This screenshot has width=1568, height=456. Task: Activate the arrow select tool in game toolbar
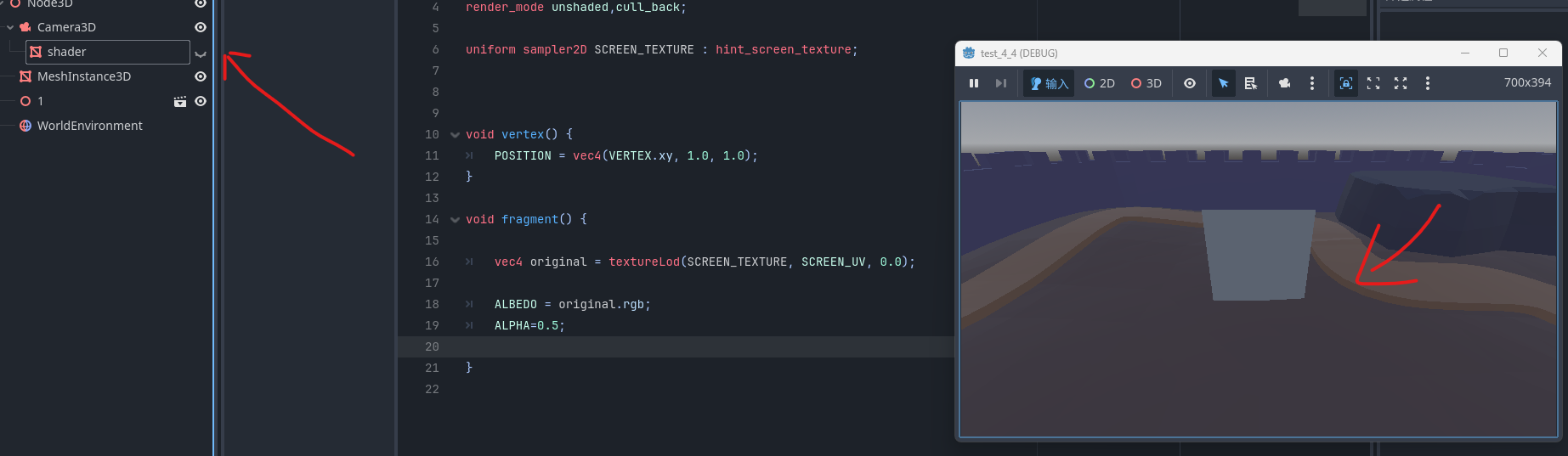(1224, 83)
